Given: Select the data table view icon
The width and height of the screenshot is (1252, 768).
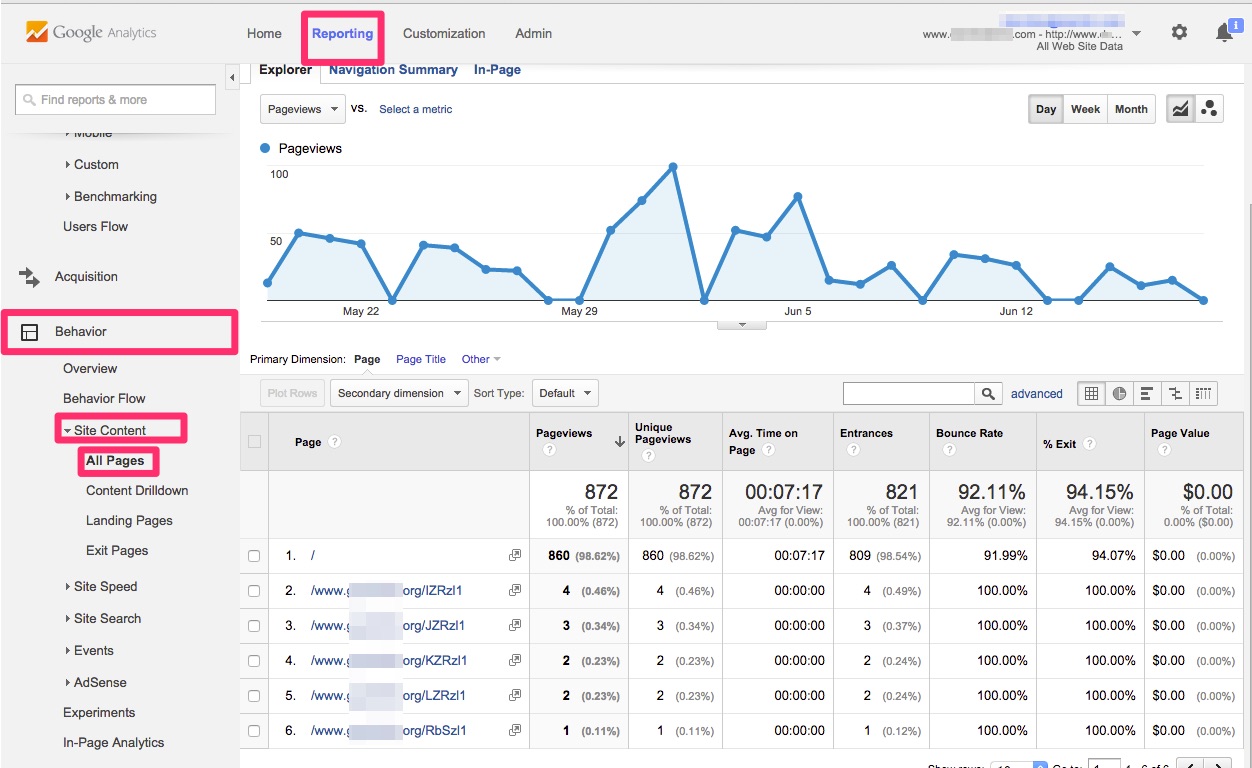Looking at the screenshot, I should coord(1091,393).
